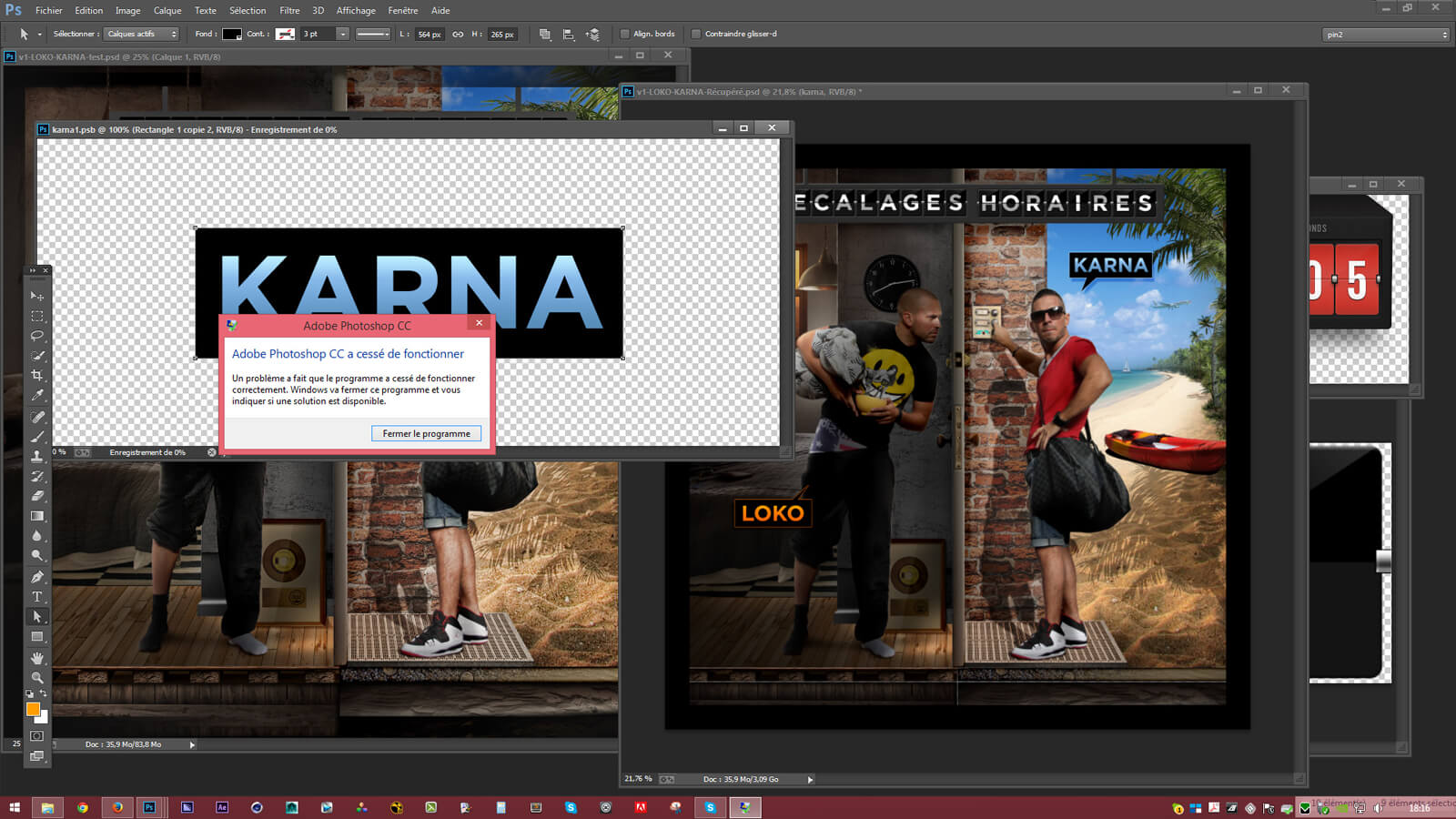Select the History Brush tool
This screenshot has height=819, width=1456.
(37, 476)
